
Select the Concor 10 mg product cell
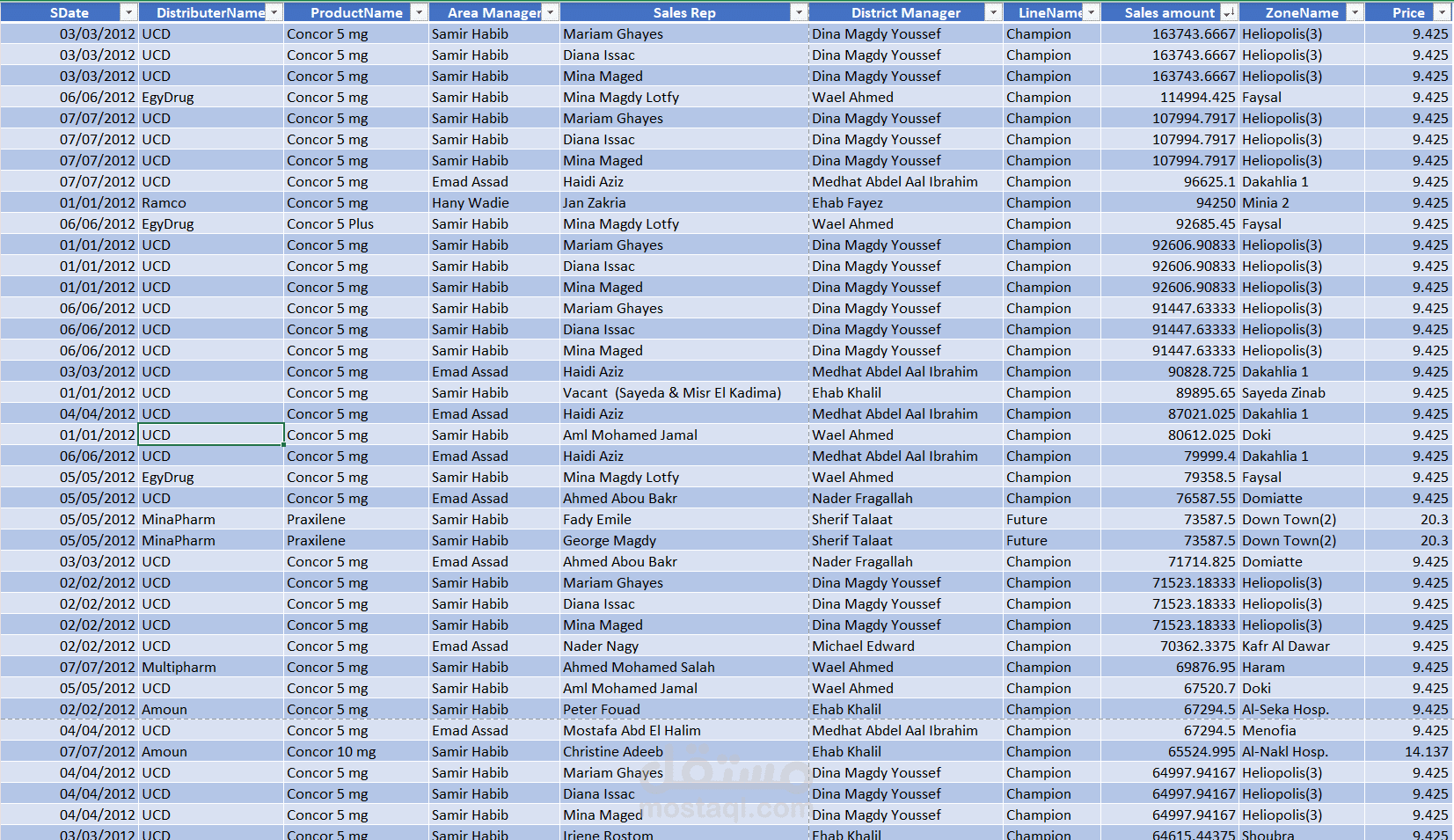(x=356, y=751)
